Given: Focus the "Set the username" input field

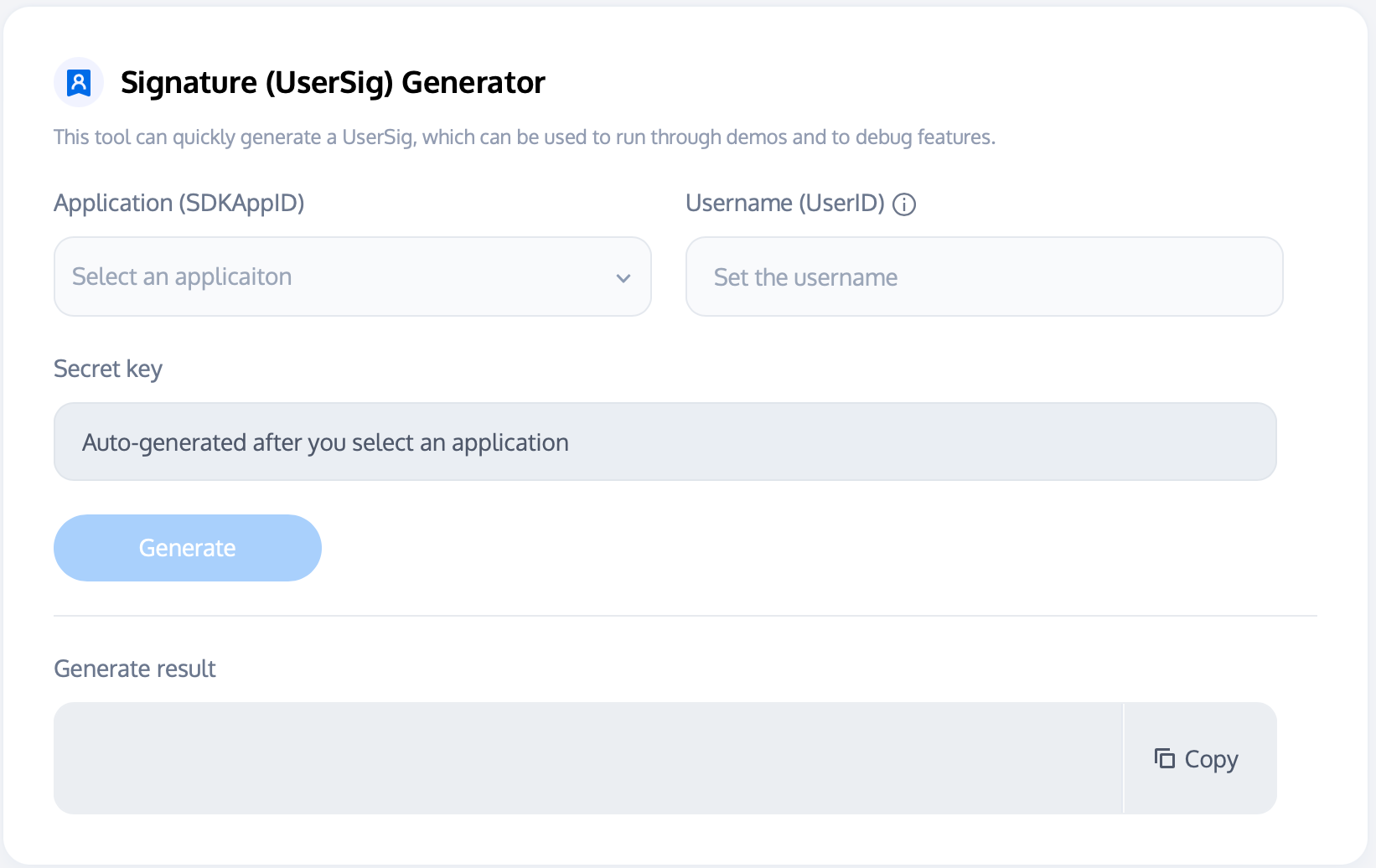Looking at the screenshot, I should (x=983, y=276).
